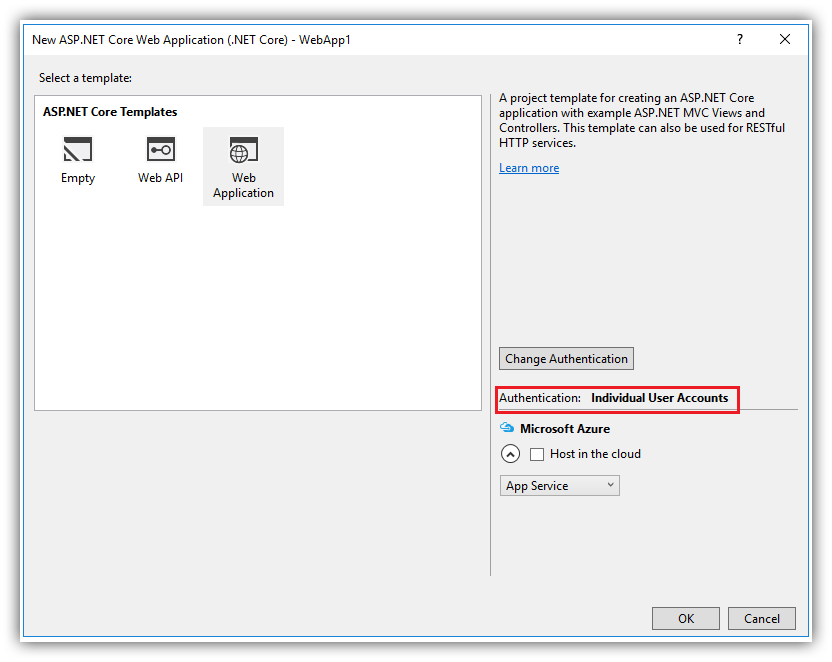Image resolution: width=832 pixels, height=662 pixels.
Task: Click the template description paragraph
Action: click(642, 120)
